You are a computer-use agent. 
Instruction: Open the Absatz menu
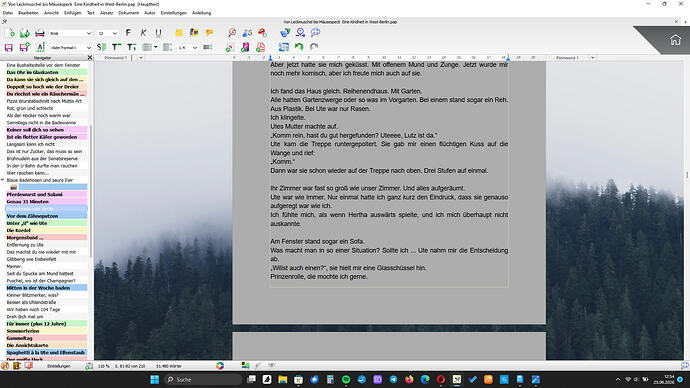(x=106, y=13)
